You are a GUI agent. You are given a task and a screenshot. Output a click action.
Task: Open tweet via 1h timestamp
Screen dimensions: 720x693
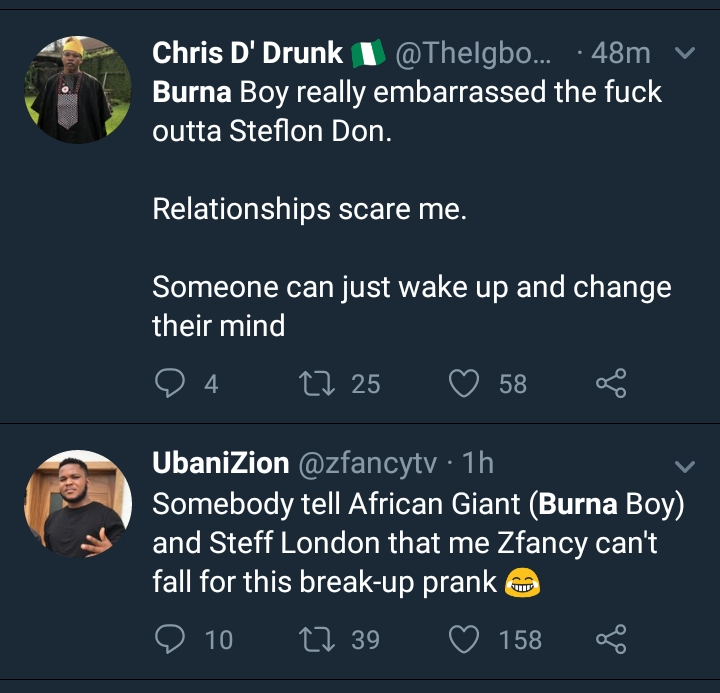pyautogui.click(x=480, y=463)
